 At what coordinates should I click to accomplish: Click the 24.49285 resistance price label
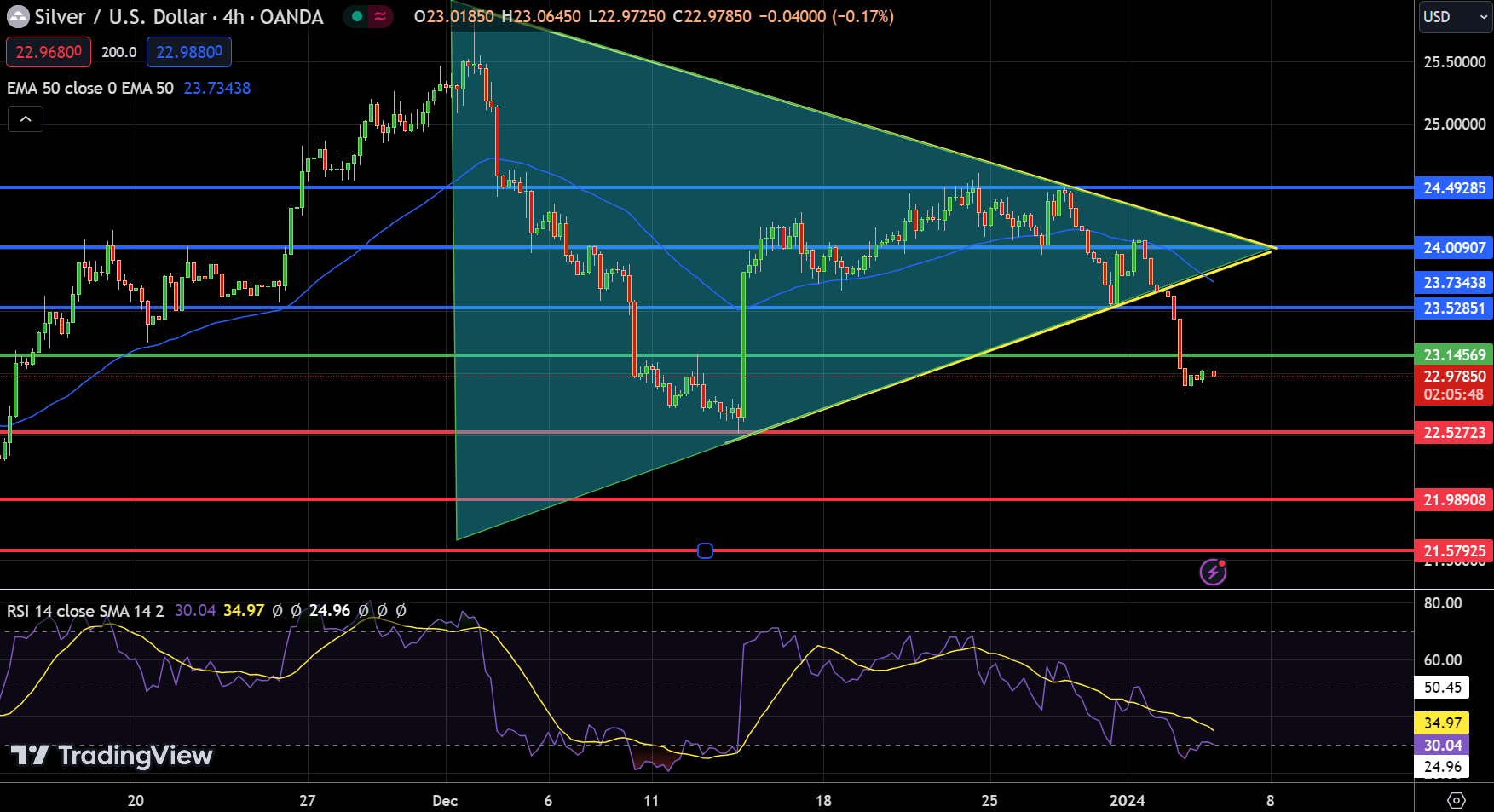pos(1454,187)
